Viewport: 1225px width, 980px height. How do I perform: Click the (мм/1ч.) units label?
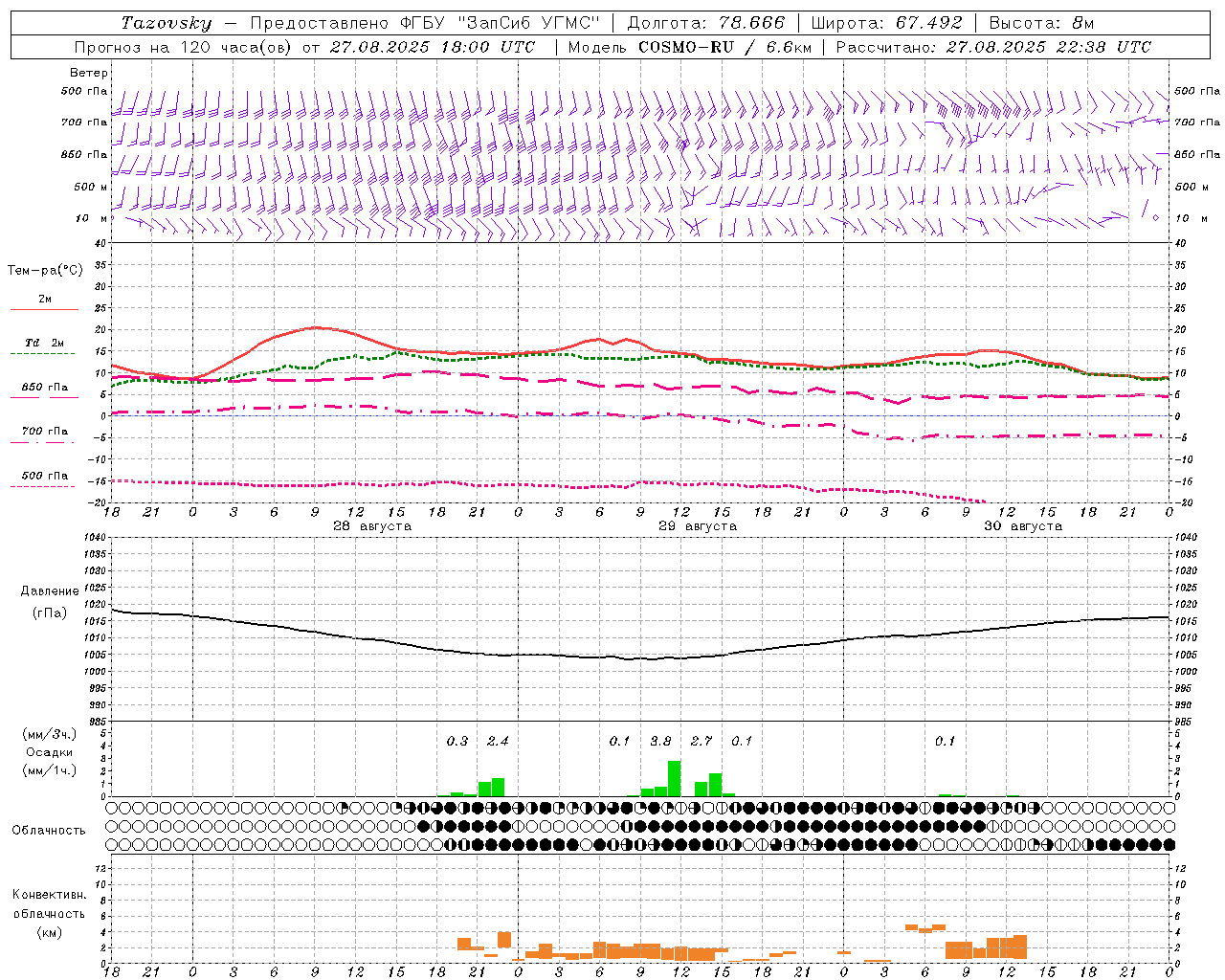click(50, 770)
